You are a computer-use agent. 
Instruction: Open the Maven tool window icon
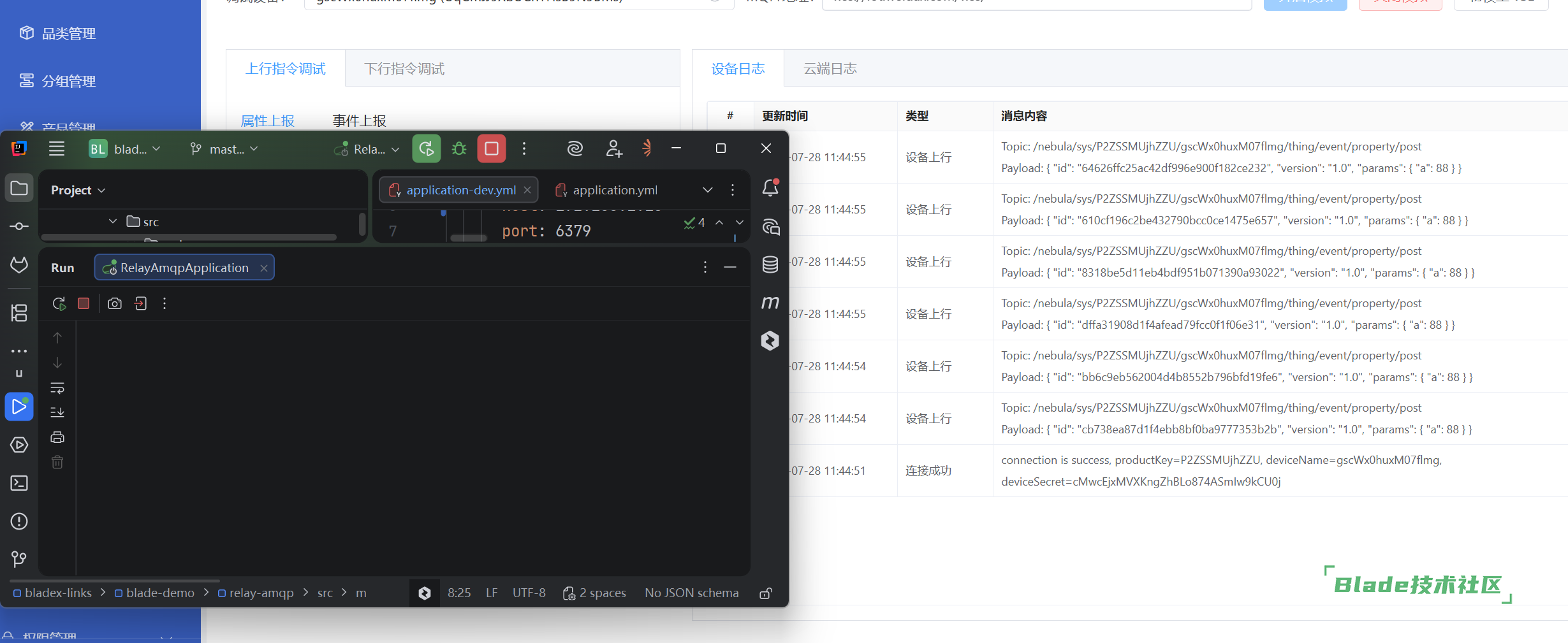coord(770,303)
